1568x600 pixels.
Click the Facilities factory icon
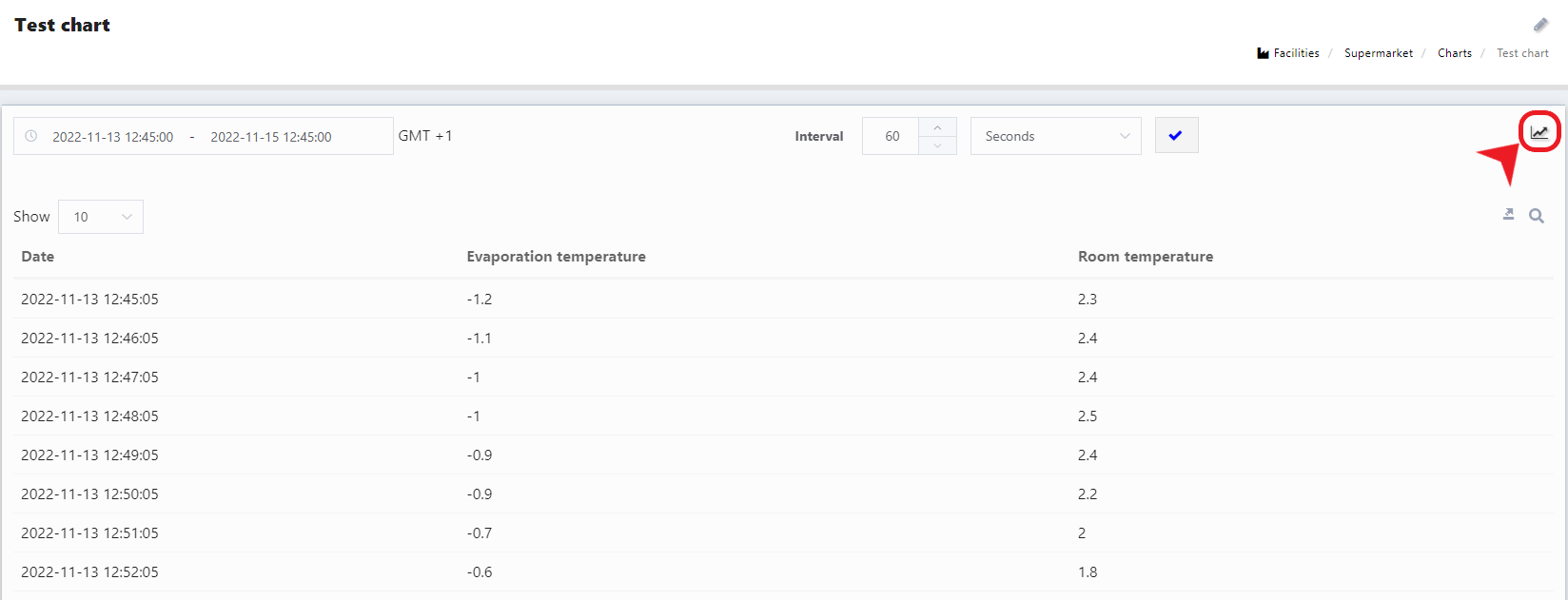(x=1263, y=53)
